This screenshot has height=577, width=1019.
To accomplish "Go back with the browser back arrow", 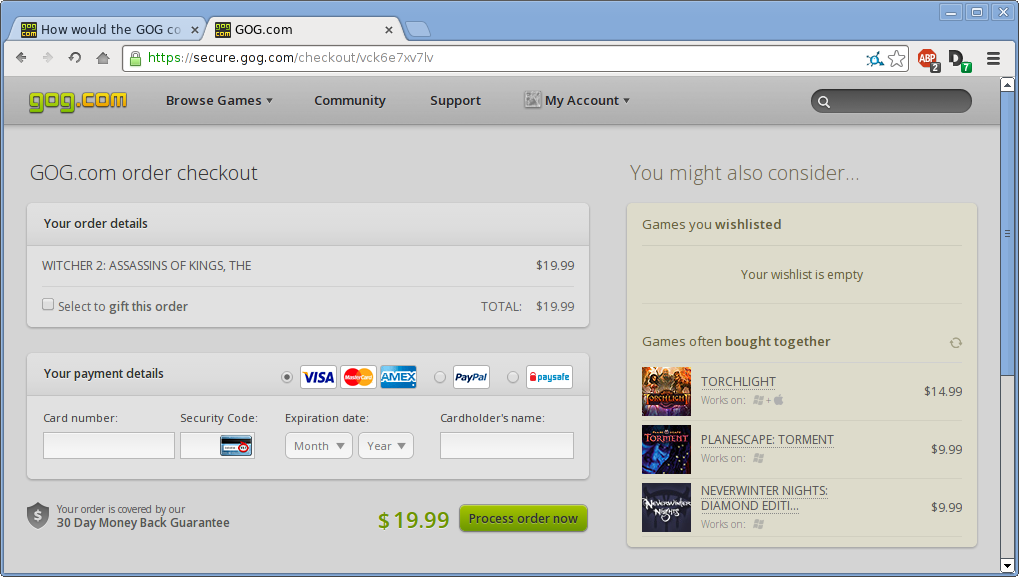I will click(21, 58).
